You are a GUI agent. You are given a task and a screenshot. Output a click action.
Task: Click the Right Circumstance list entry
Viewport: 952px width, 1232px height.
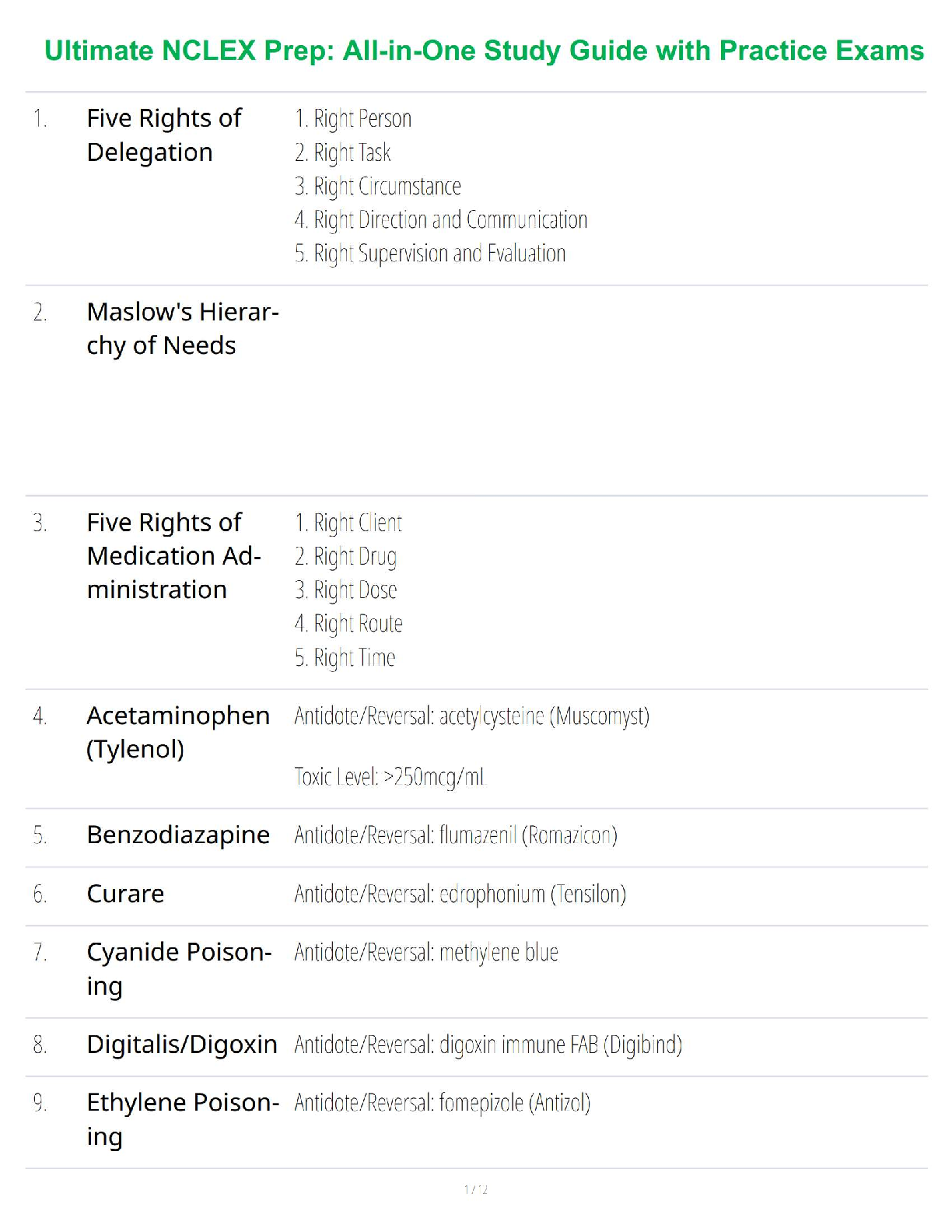click(x=378, y=187)
